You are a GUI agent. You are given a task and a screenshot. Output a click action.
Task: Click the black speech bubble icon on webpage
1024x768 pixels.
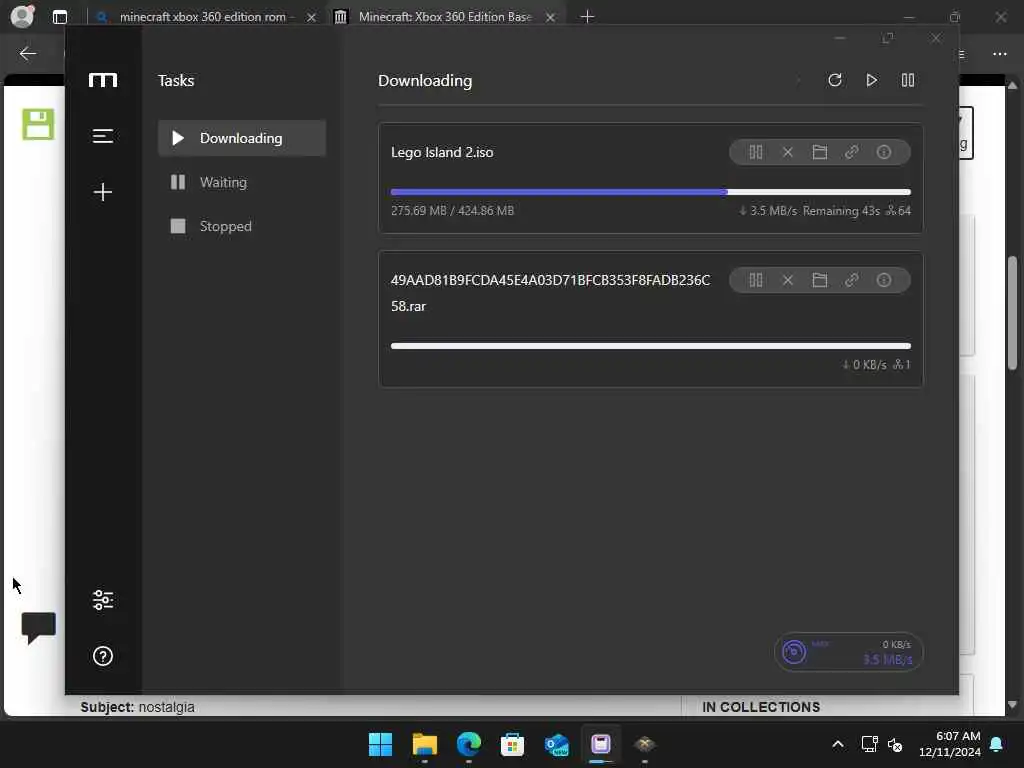(x=39, y=628)
